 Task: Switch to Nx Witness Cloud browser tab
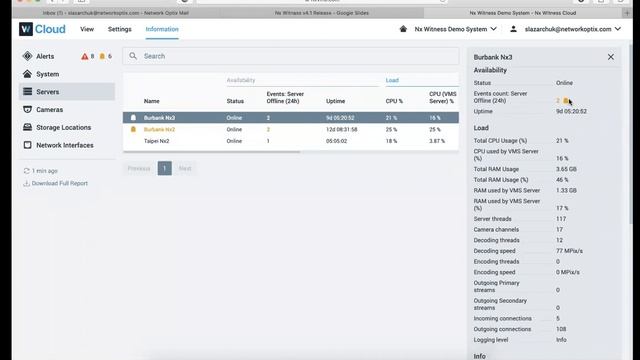[522, 13]
